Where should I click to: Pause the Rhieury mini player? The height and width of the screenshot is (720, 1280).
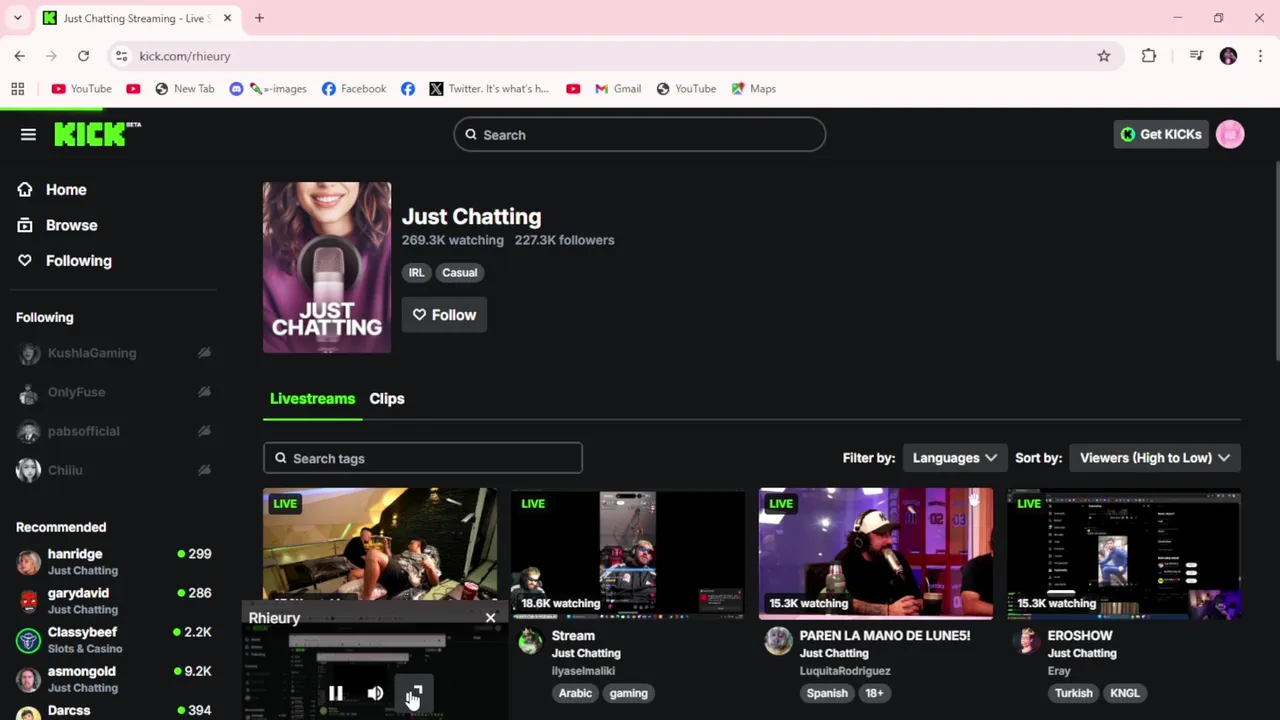tap(336, 693)
